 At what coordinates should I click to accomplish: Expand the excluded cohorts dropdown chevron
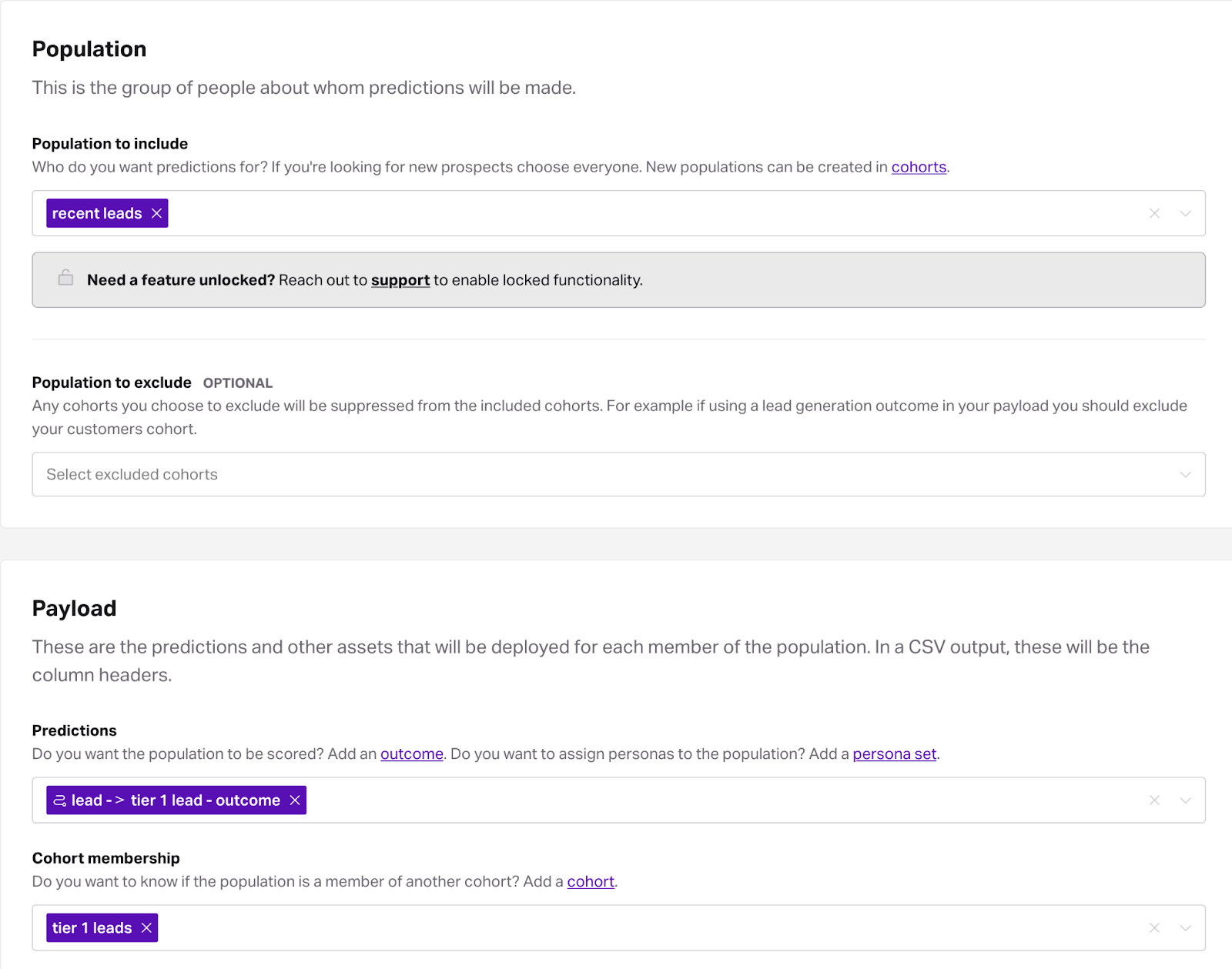1185,474
